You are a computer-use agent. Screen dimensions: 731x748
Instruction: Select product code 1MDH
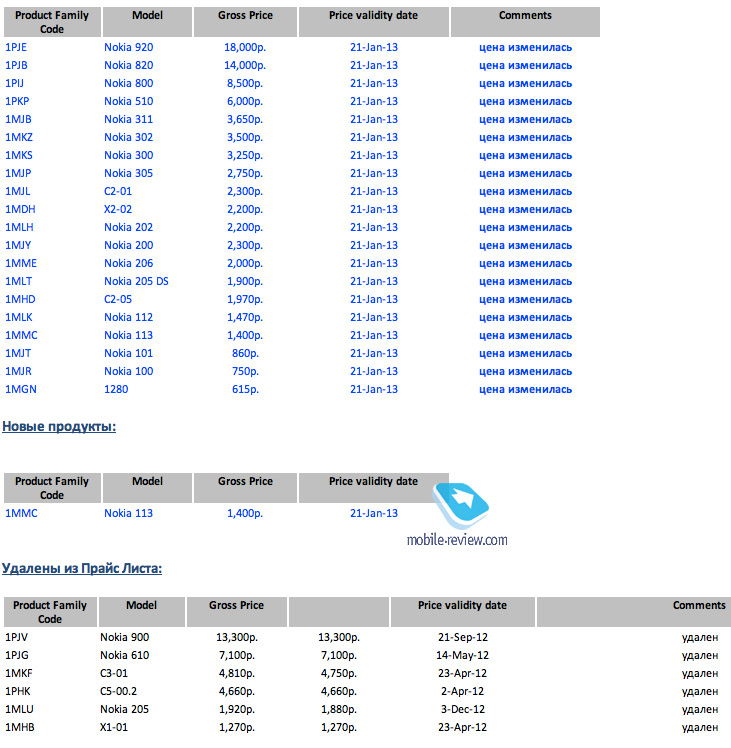point(20,209)
